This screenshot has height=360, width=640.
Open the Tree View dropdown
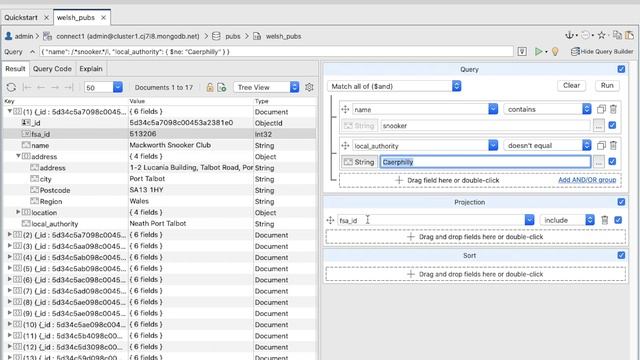[294, 87]
